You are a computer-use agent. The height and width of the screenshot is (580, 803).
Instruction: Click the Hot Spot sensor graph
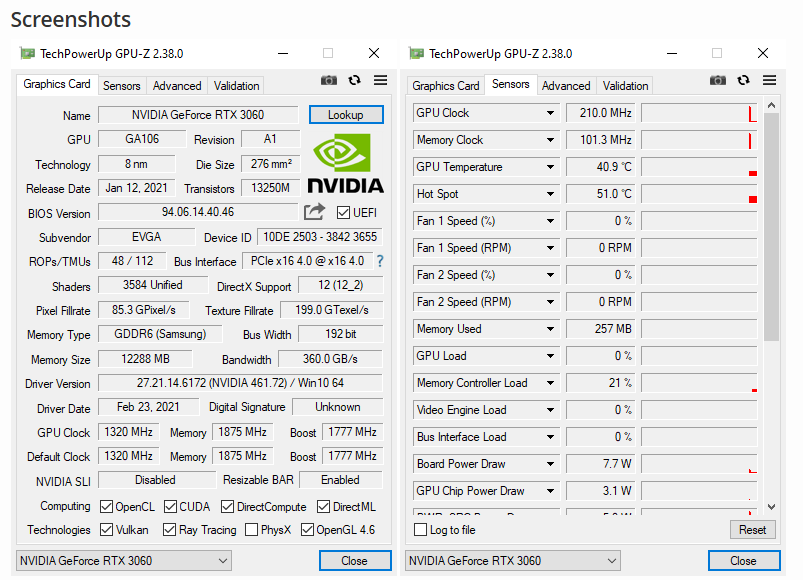coord(699,194)
